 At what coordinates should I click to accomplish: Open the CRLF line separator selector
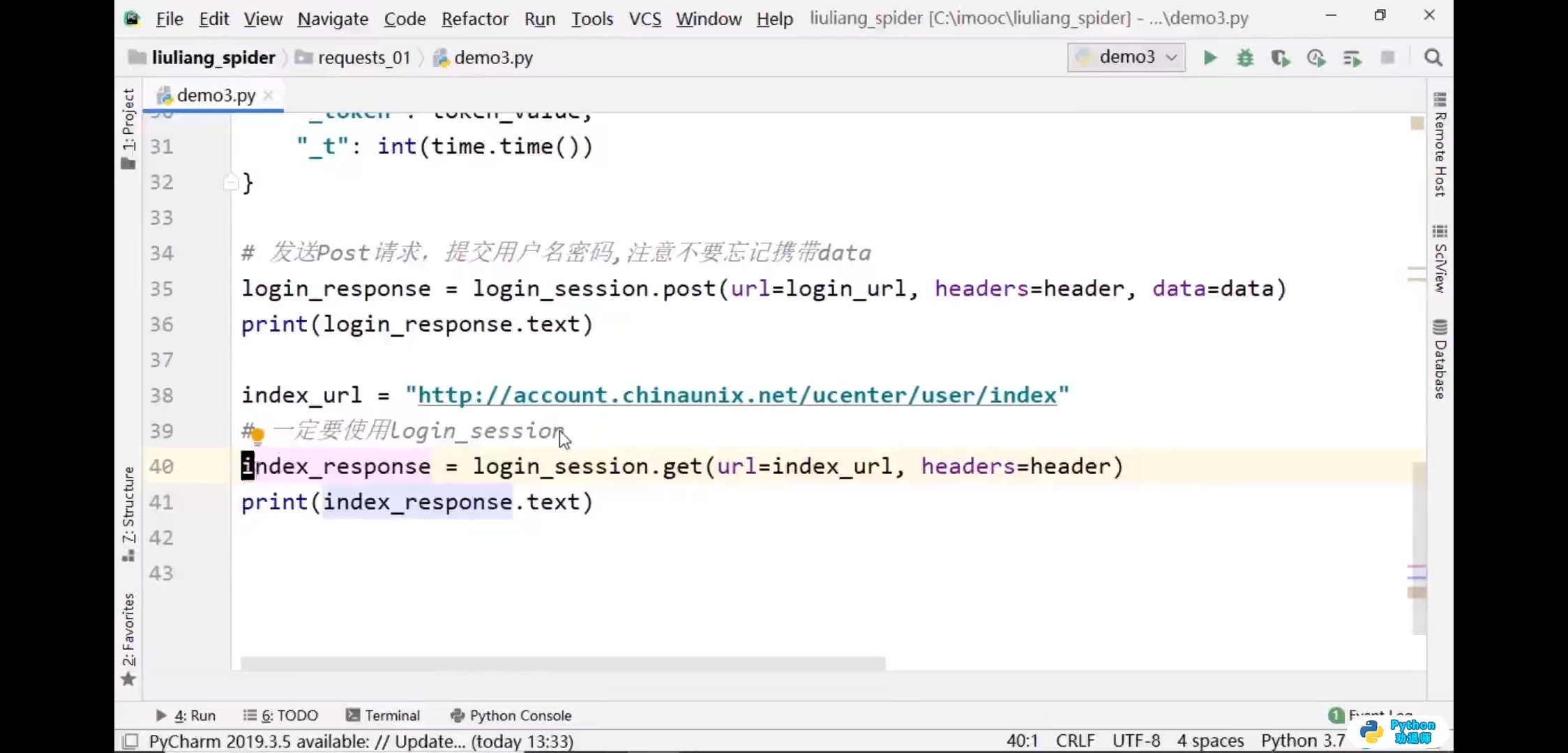[x=1075, y=740]
